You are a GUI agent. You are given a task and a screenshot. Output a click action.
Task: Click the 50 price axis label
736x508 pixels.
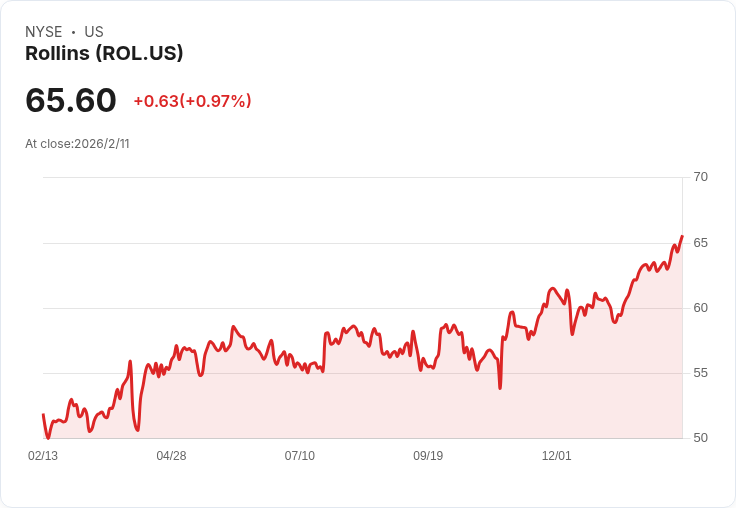pos(700,438)
